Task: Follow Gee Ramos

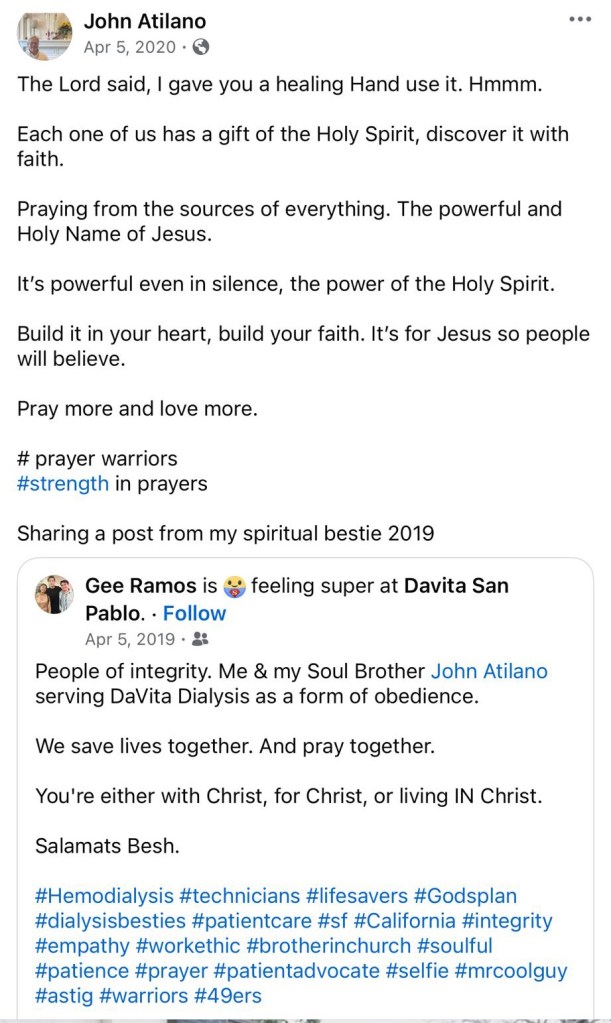Action: pyautogui.click(x=194, y=613)
